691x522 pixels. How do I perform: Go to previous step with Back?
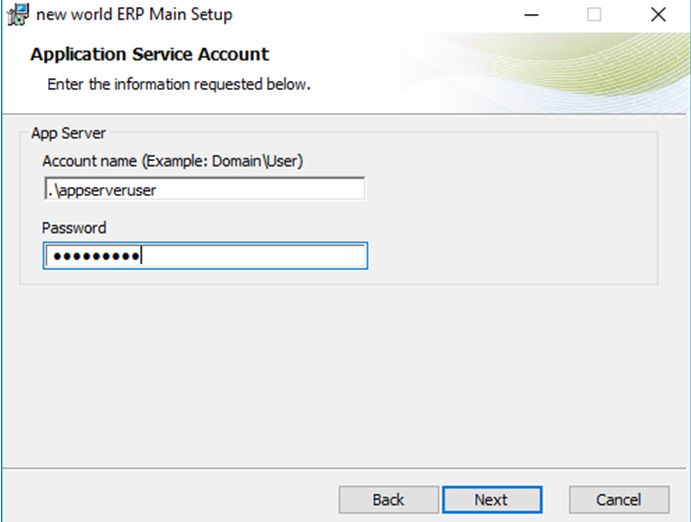(x=388, y=500)
